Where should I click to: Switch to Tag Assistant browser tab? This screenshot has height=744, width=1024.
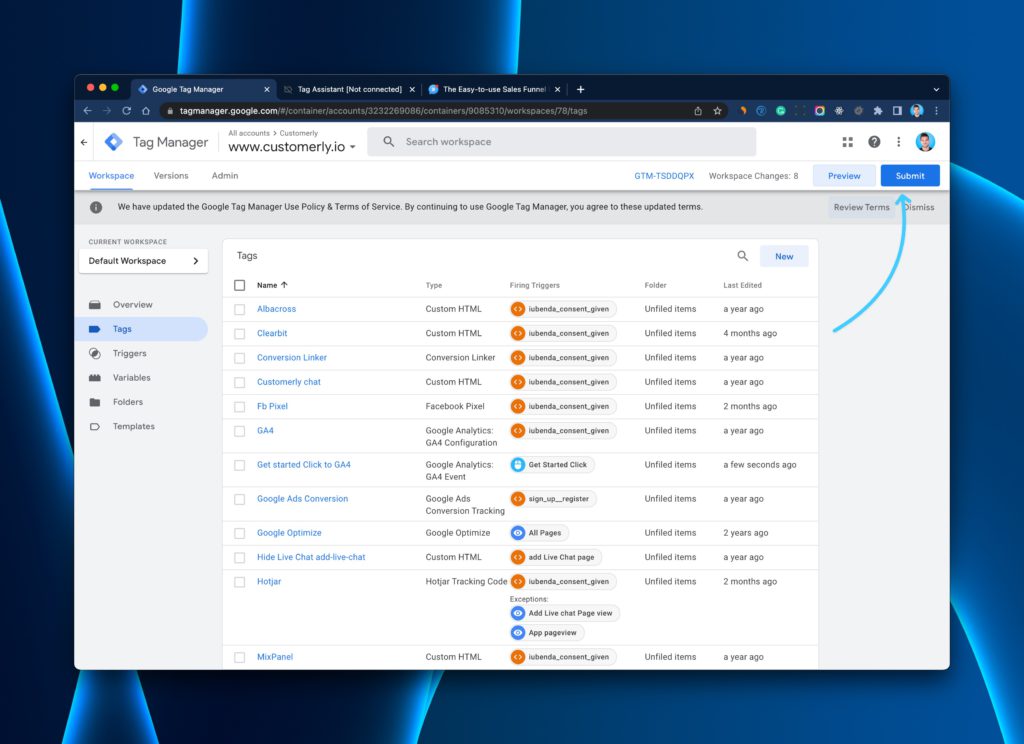[x=349, y=89]
